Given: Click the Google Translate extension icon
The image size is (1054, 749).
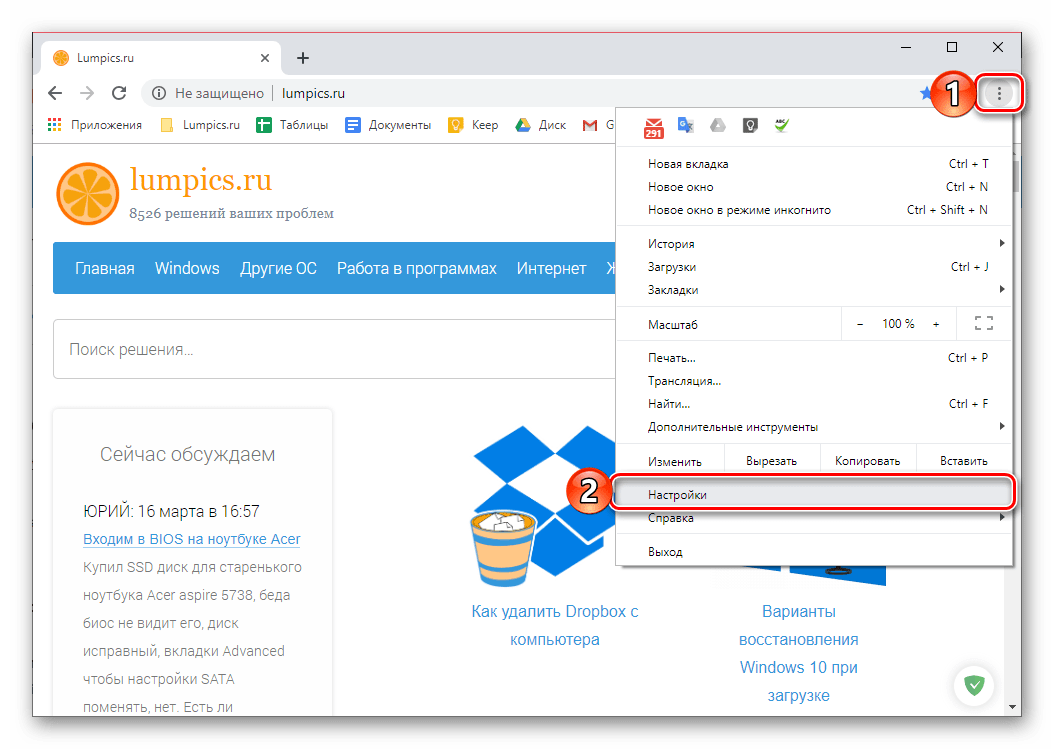Looking at the screenshot, I should (686, 126).
